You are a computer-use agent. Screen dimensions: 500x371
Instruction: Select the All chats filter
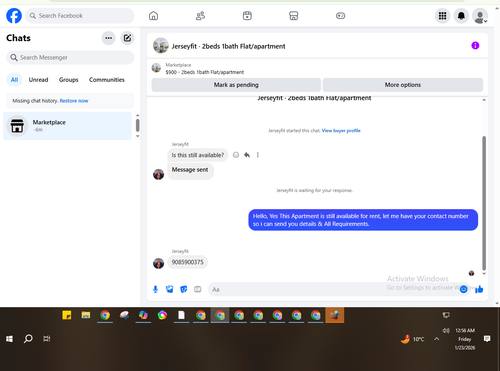14,80
